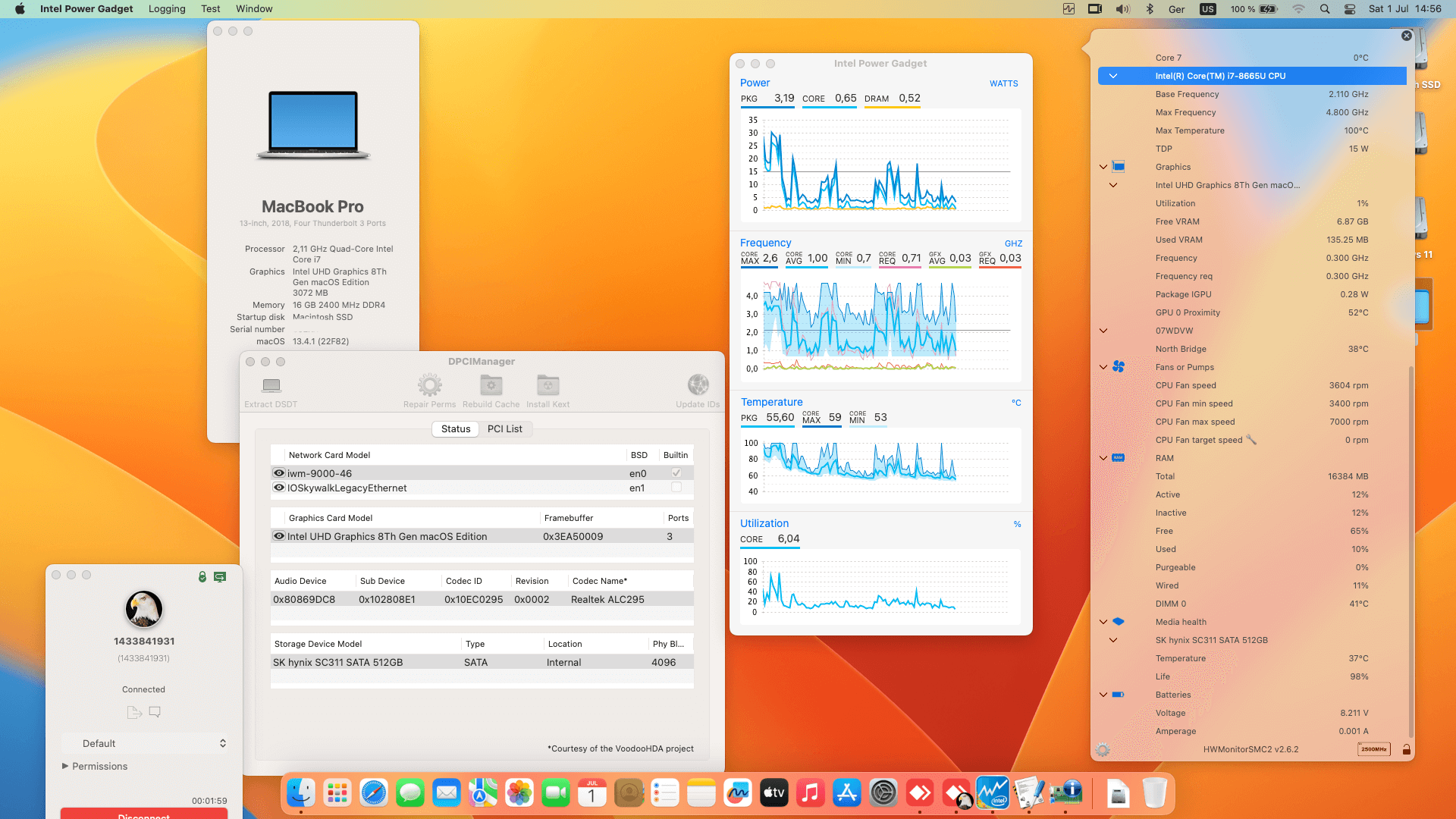Open the Test menu
Screen dimensions: 1456x819
click(x=210, y=9)
